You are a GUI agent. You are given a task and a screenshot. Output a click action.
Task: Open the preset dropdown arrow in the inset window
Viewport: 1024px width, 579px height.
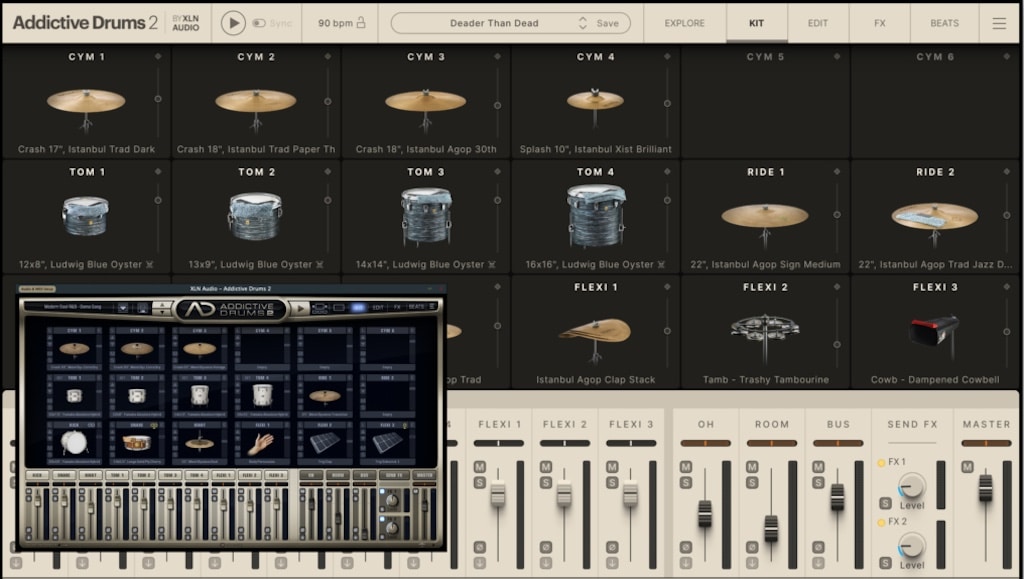(123, 307)
